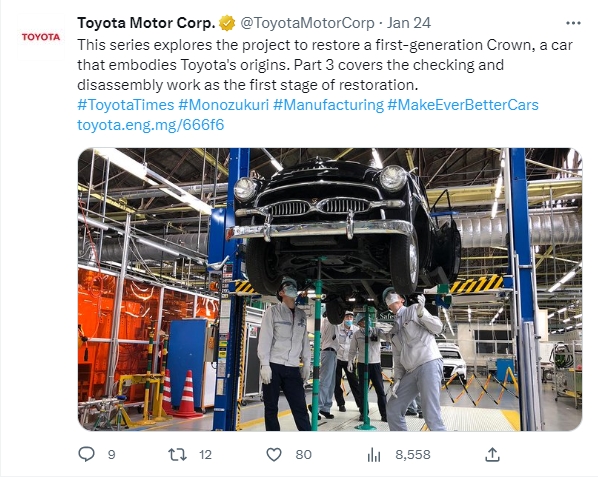Viewport: 598px width, 477px height.
Task: Follow the #MakeEverBetterCars hashtag
Action: tap(463, 105)
